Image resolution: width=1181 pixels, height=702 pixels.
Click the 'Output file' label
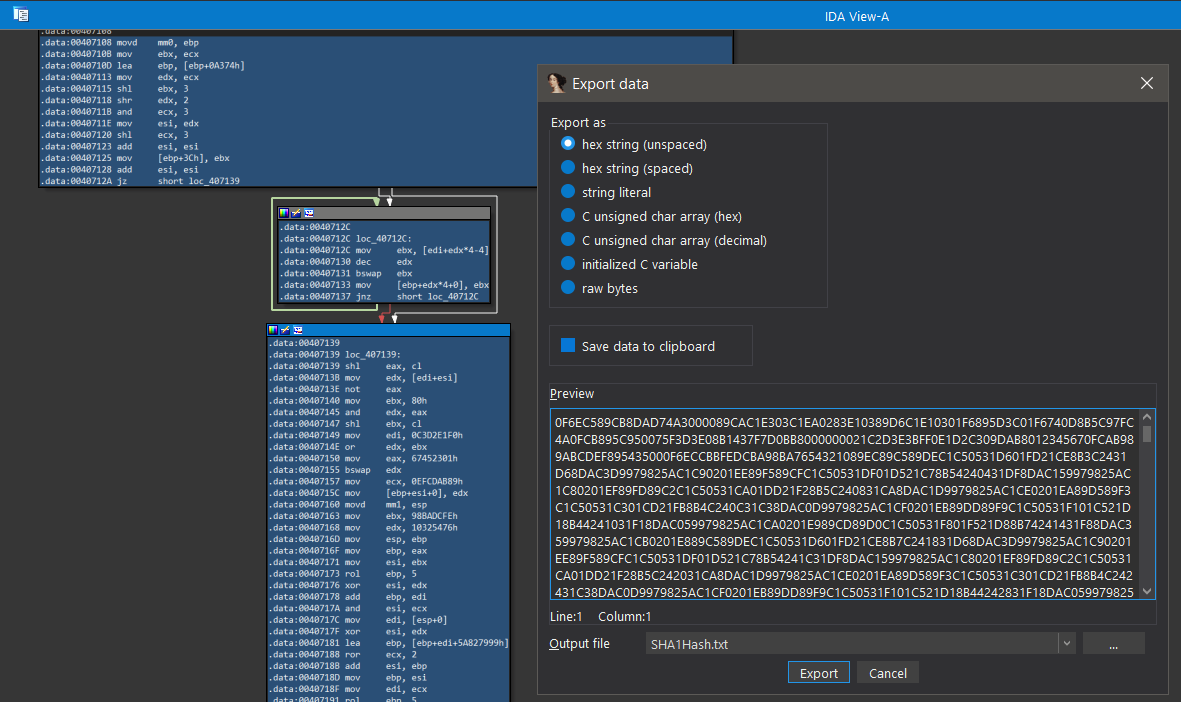click(579, 643)
